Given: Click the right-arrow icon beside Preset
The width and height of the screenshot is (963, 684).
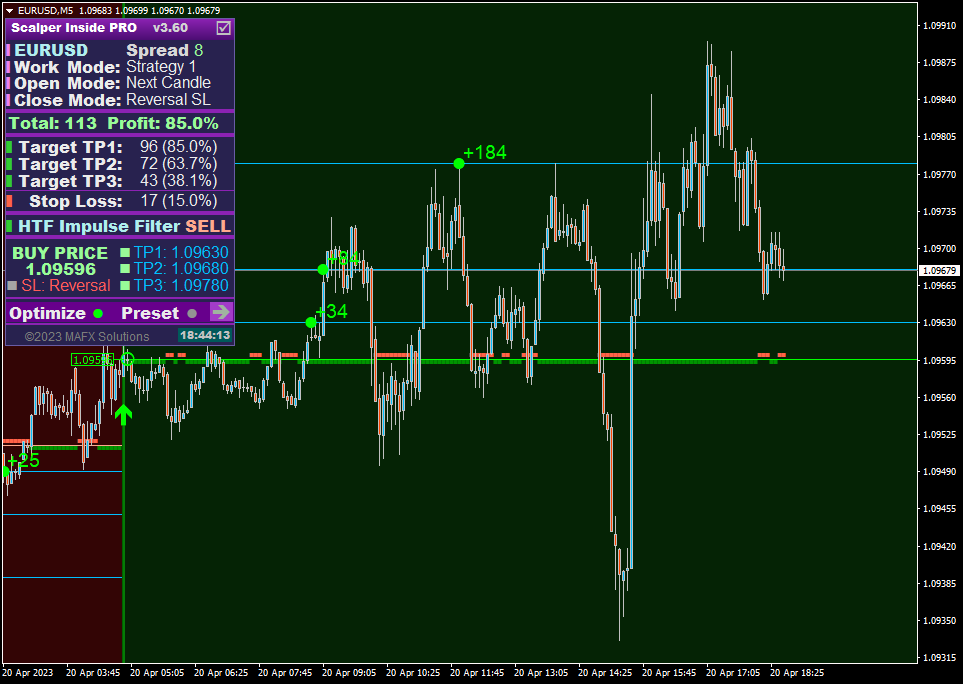Looking at the screenshot, I should click(220, 313).
